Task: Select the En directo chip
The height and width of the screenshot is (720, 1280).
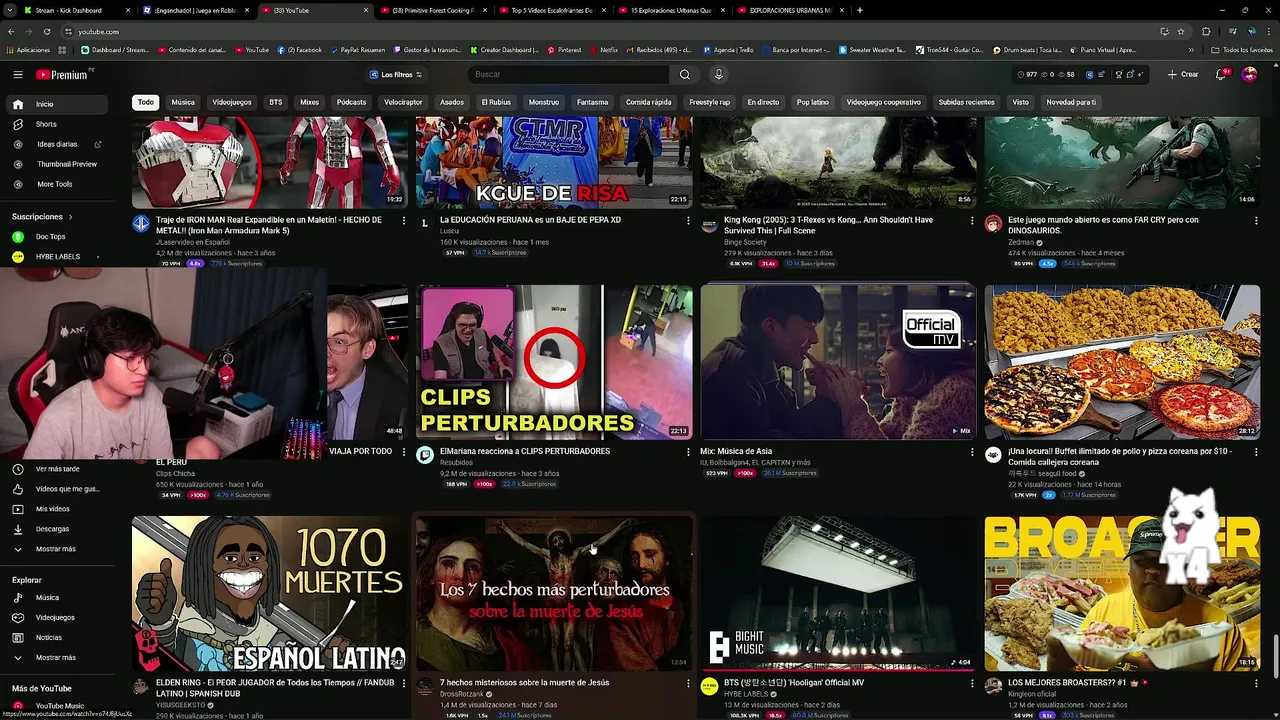Action: [x=763, y=102]
